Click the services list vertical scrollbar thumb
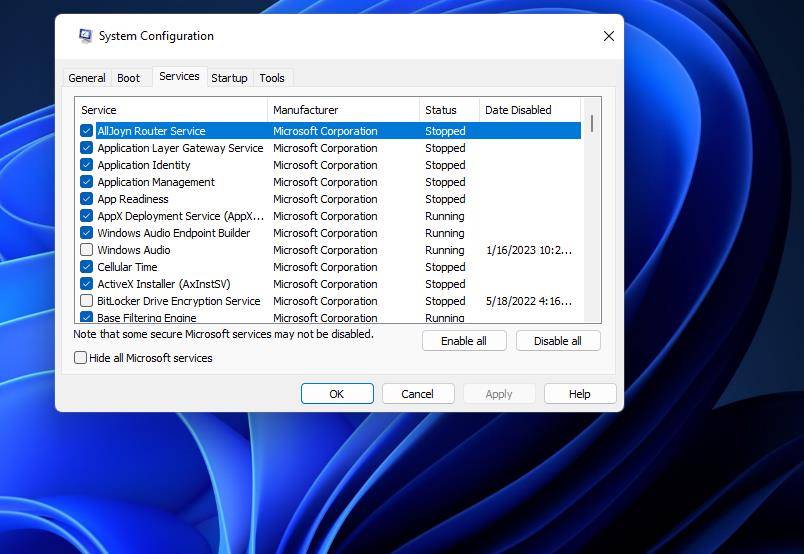The height and width of the screenshot is (554, 804). (592, 124)
